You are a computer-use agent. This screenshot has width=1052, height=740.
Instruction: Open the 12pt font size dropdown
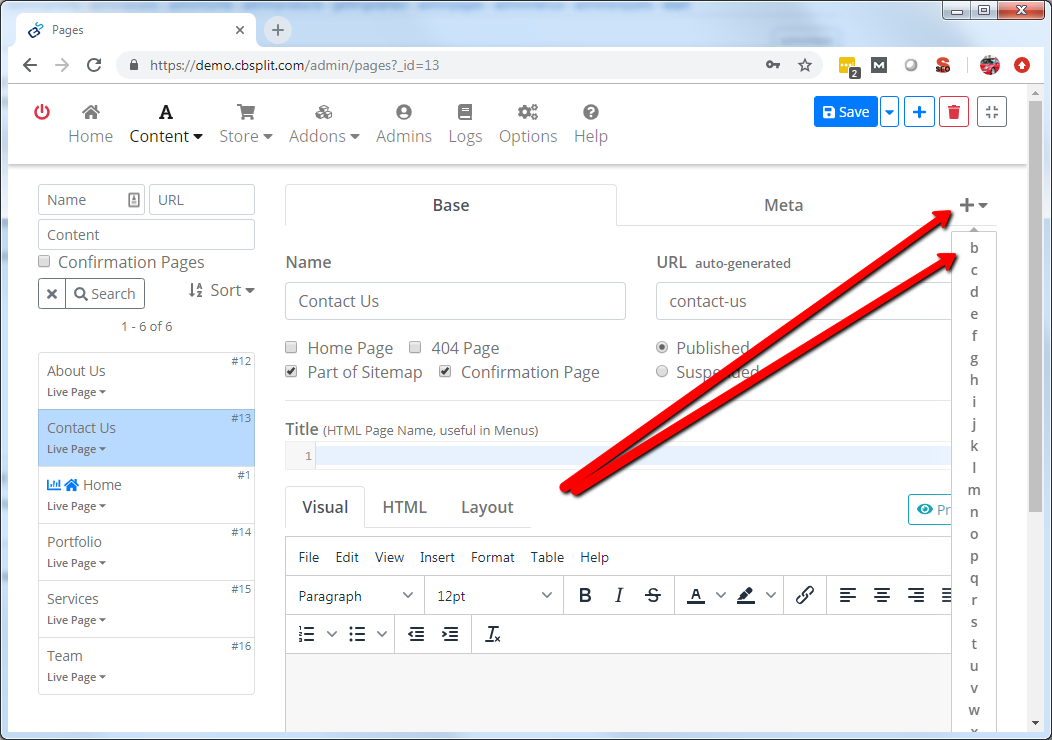(x=494, y=596)
